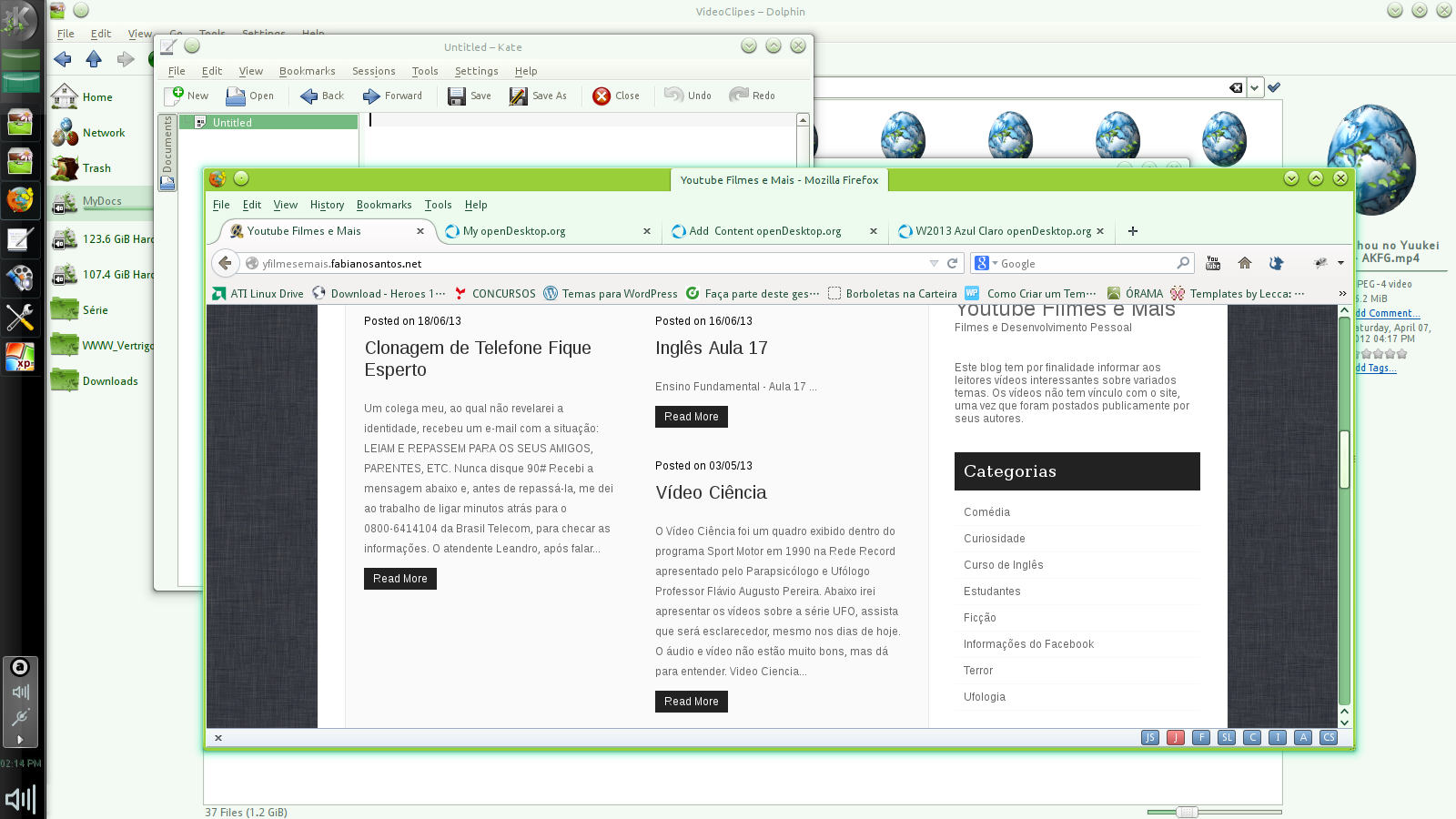Open the Dolphin location bar dropdown arrow
The width and height of the screenshot is (1456, 819).
tap(1255, 87)
